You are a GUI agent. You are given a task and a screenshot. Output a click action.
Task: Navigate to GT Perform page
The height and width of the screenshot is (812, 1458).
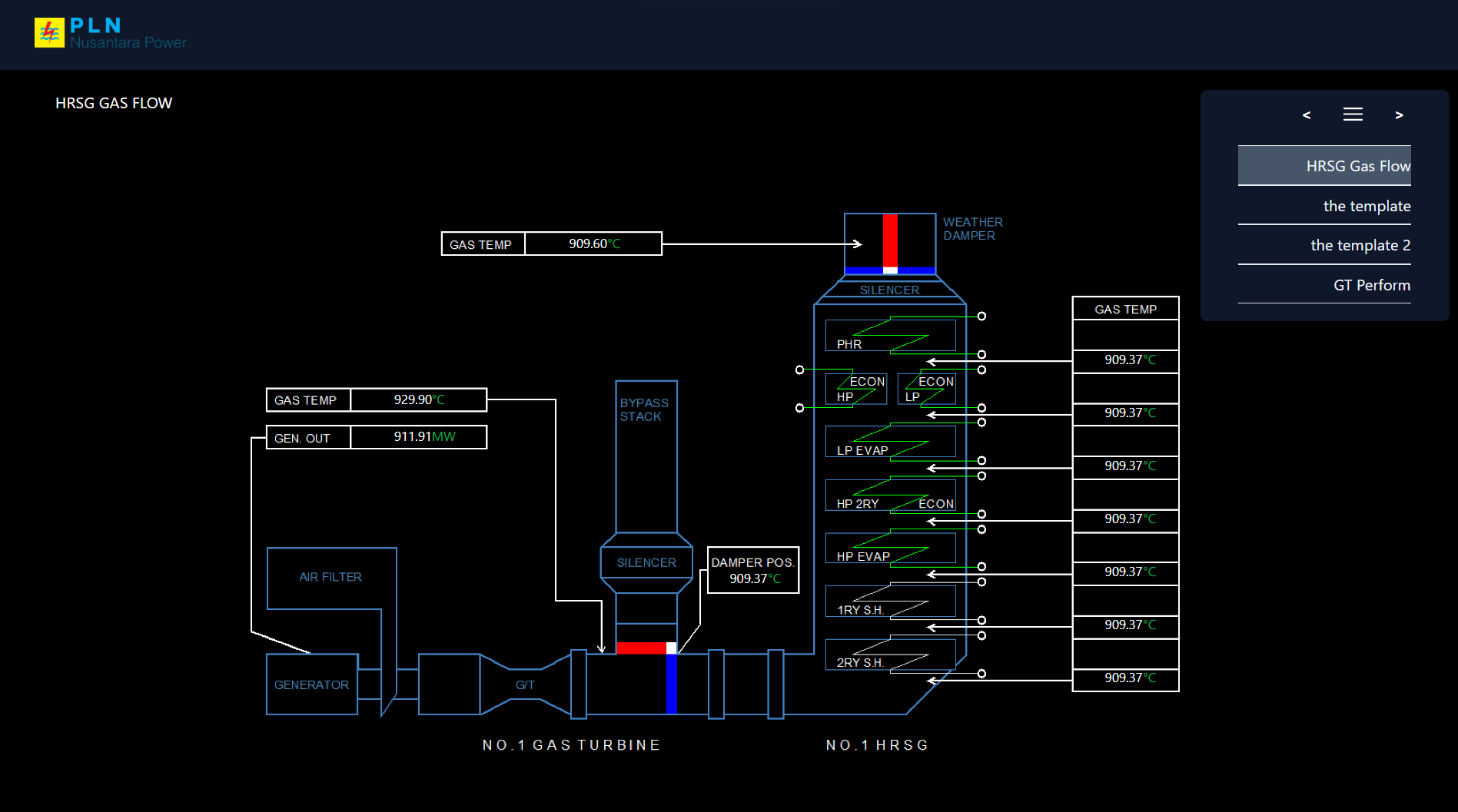(1324, 285)
